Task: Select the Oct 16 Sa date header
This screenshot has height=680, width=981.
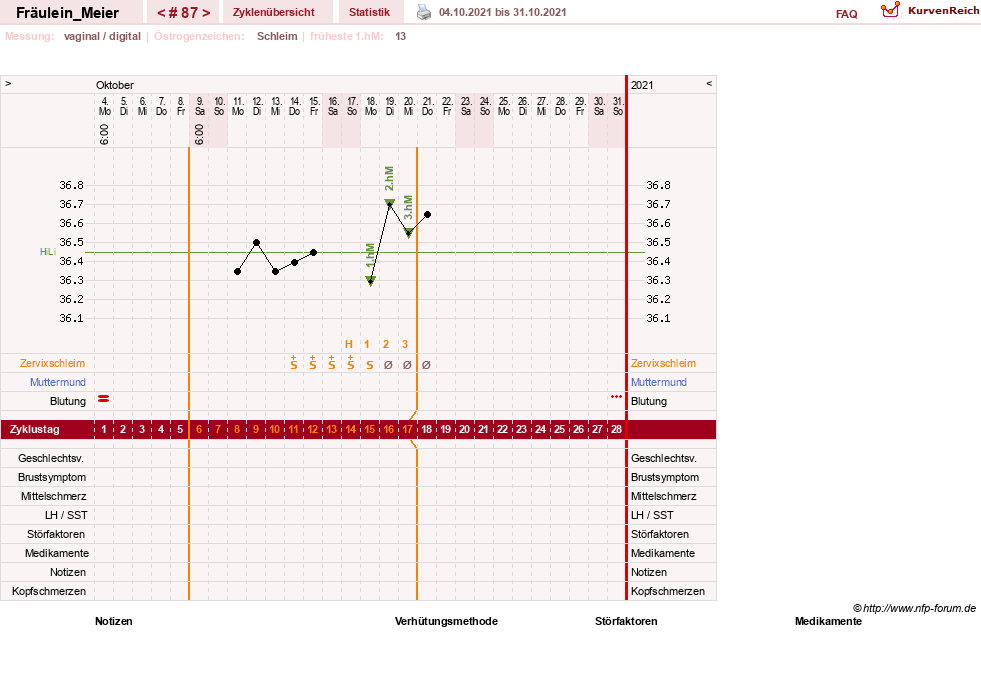Action: 333,106
